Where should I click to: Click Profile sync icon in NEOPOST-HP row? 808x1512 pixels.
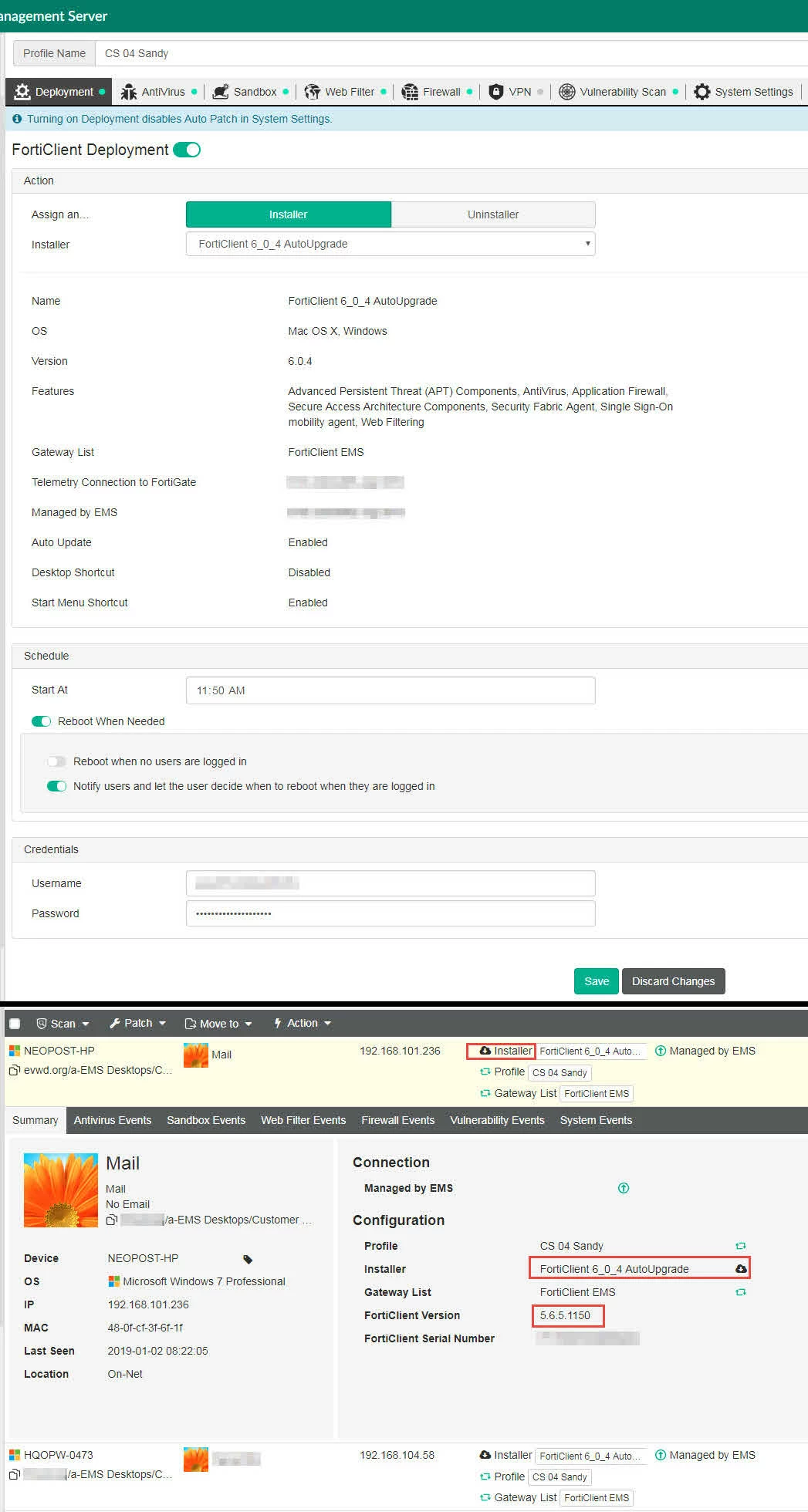coord(485,1072)
